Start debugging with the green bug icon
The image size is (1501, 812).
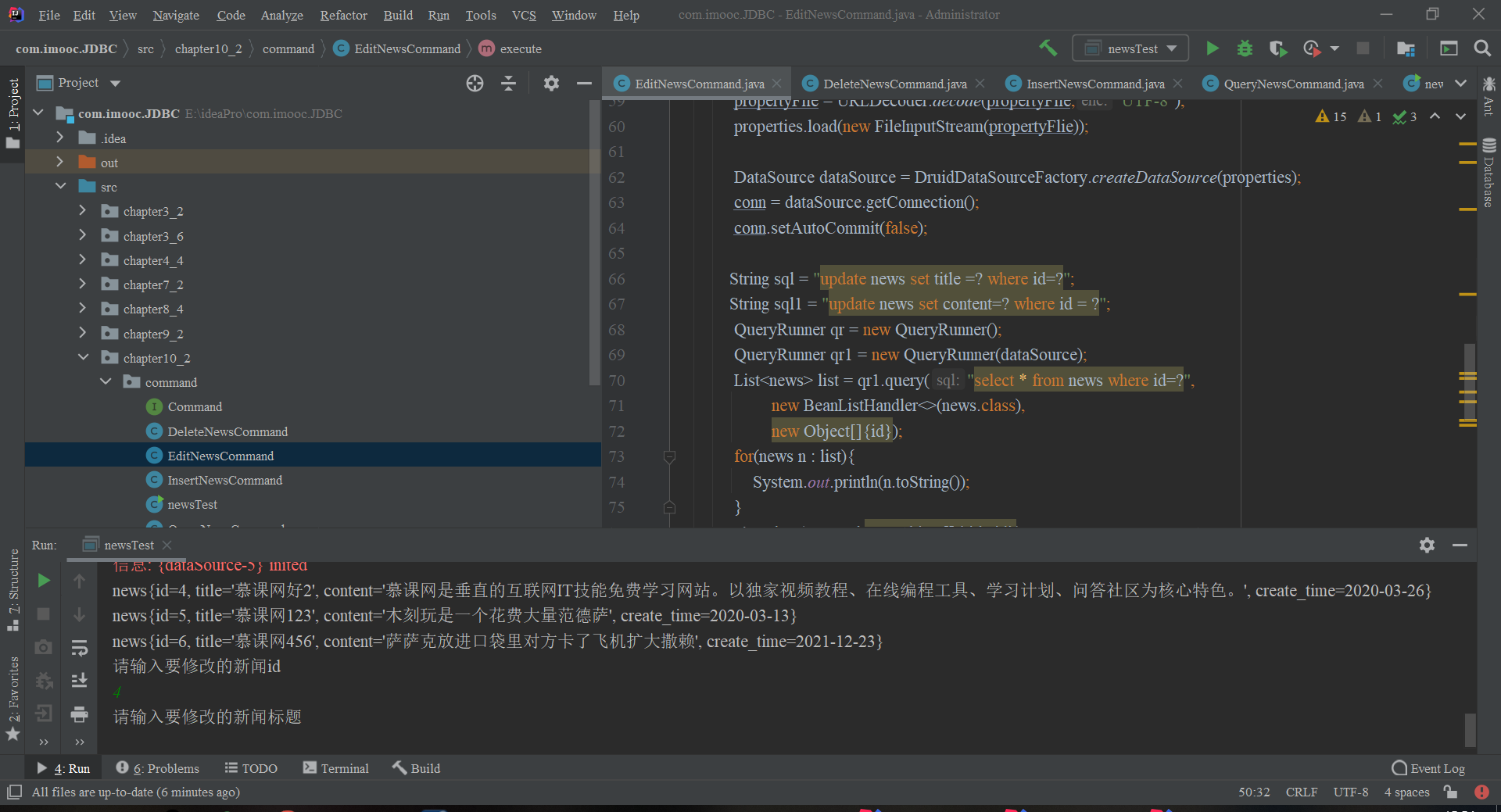click(1245, 48)
